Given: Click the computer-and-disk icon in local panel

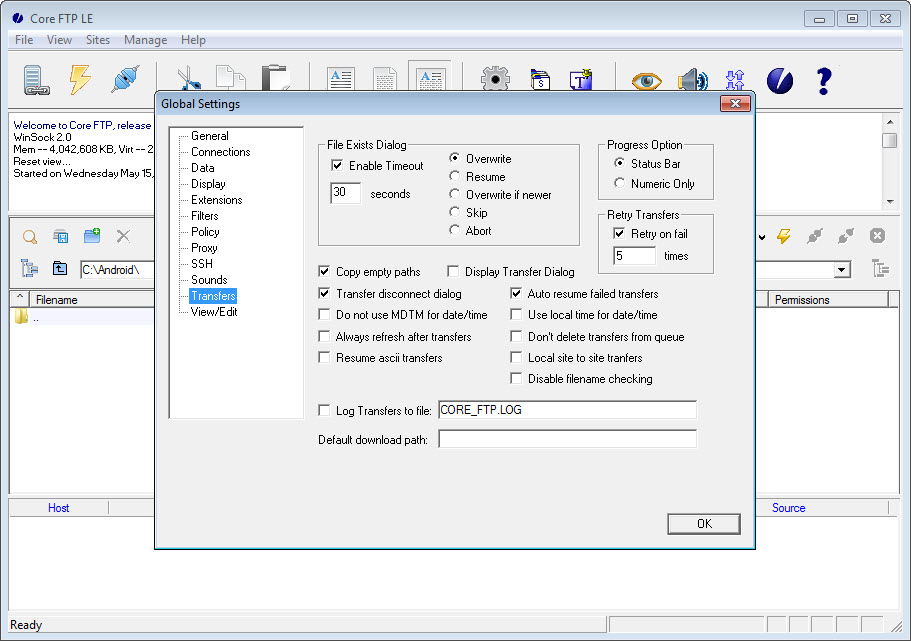Looking at the screenshot, I should pyautogui.click(x=61, y=237).
